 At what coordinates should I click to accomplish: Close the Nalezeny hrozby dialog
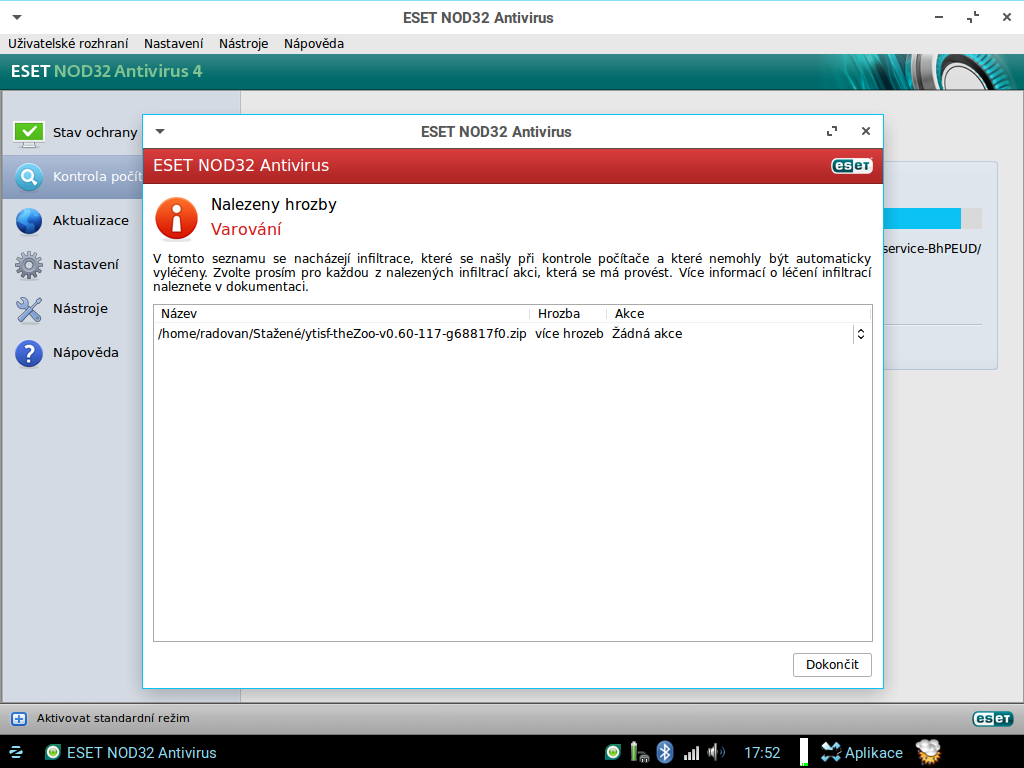pyautogui.click(x=866, y=131)
